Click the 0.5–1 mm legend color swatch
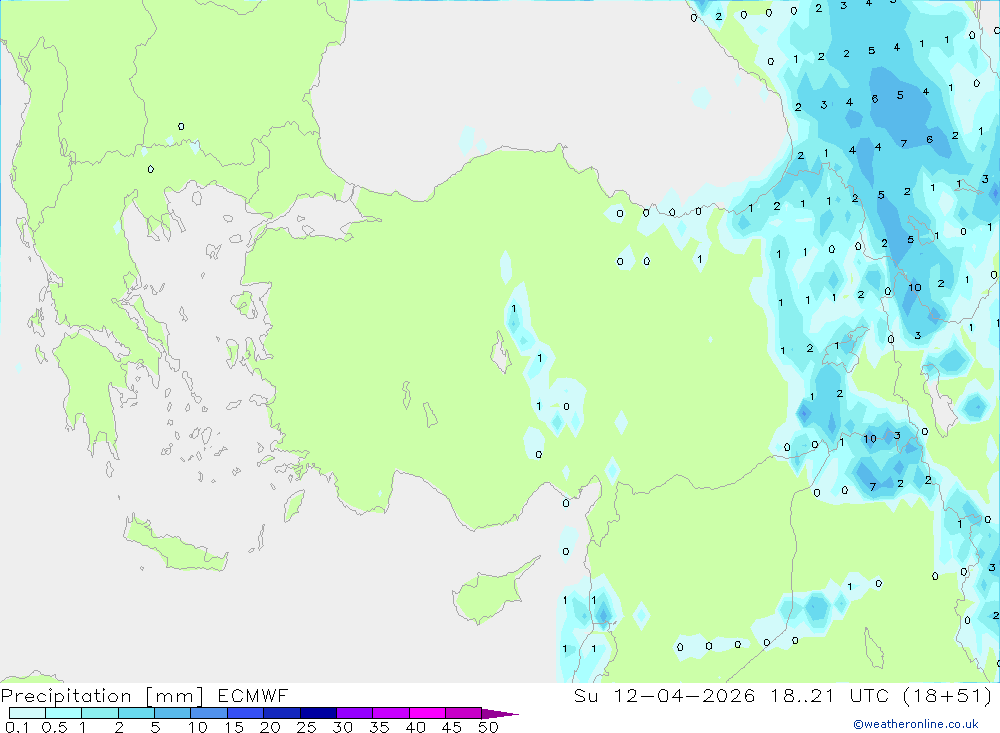 point(64,713)
